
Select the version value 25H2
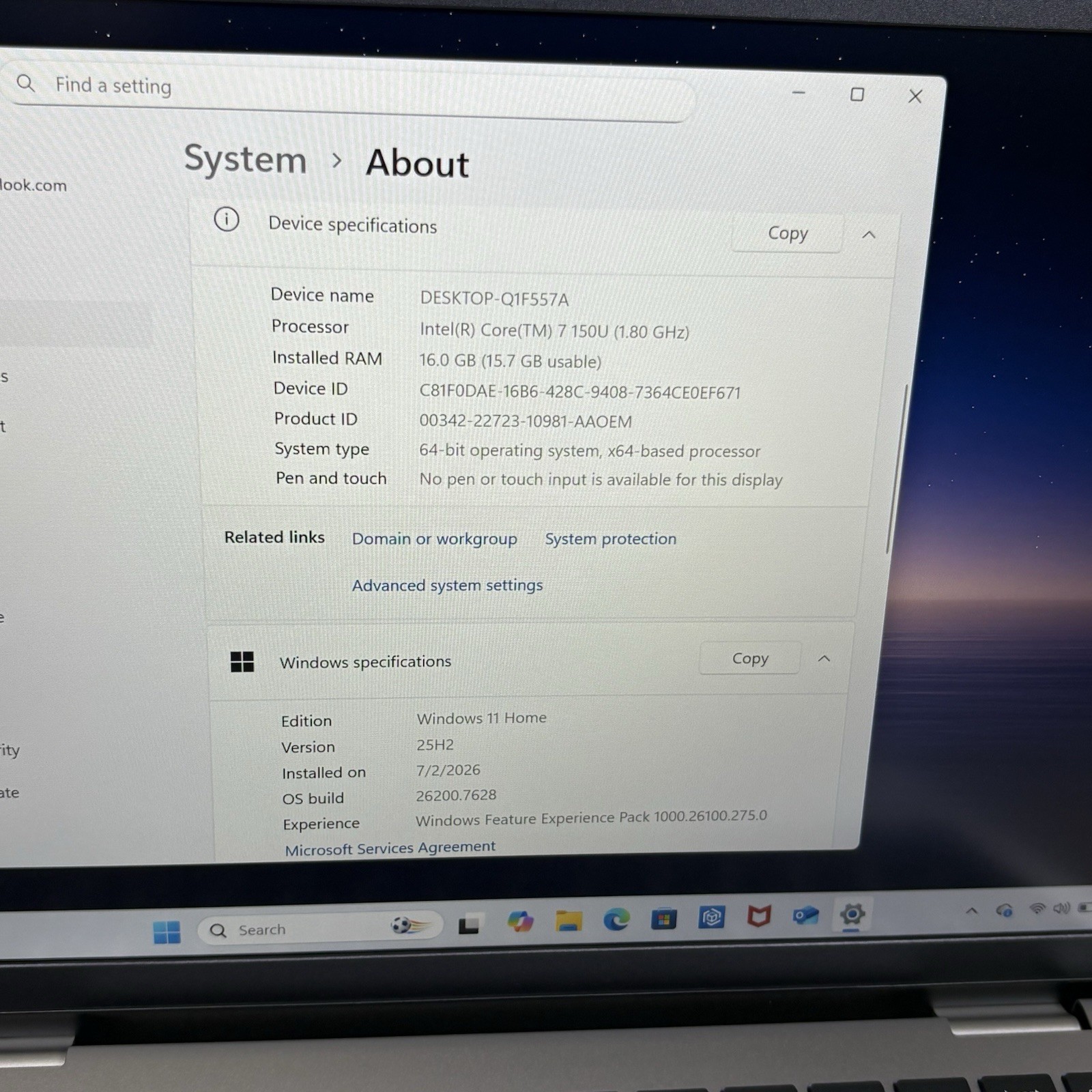click(435, 745)
